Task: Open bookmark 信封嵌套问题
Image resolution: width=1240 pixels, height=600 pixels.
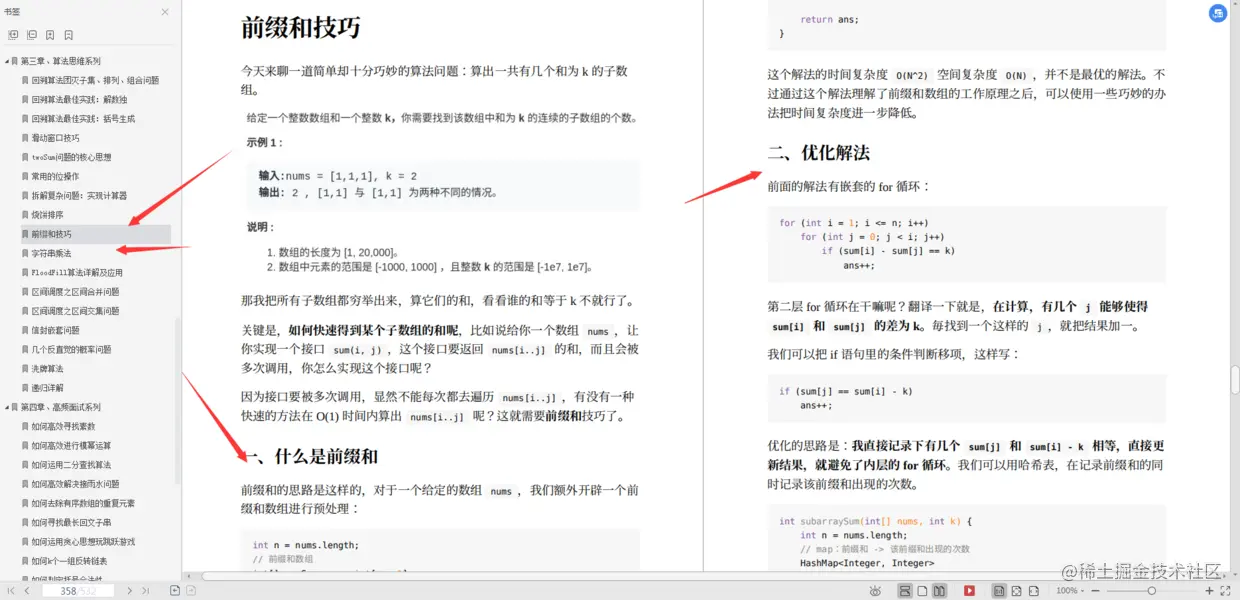Action: pos(55,330)
